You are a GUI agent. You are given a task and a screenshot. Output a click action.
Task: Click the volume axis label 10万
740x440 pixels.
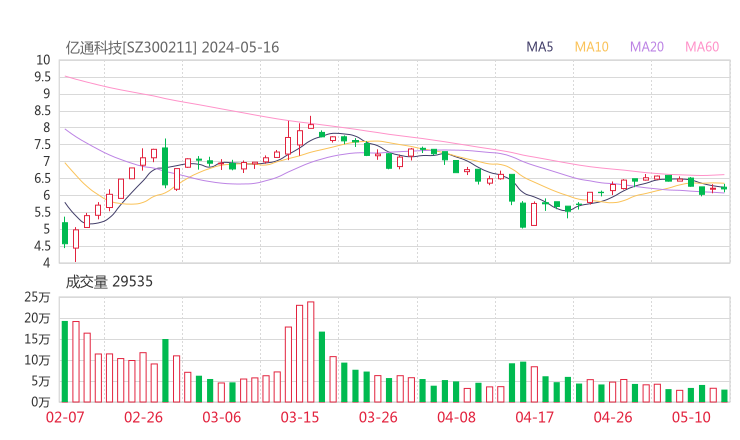tap(37, 360)
